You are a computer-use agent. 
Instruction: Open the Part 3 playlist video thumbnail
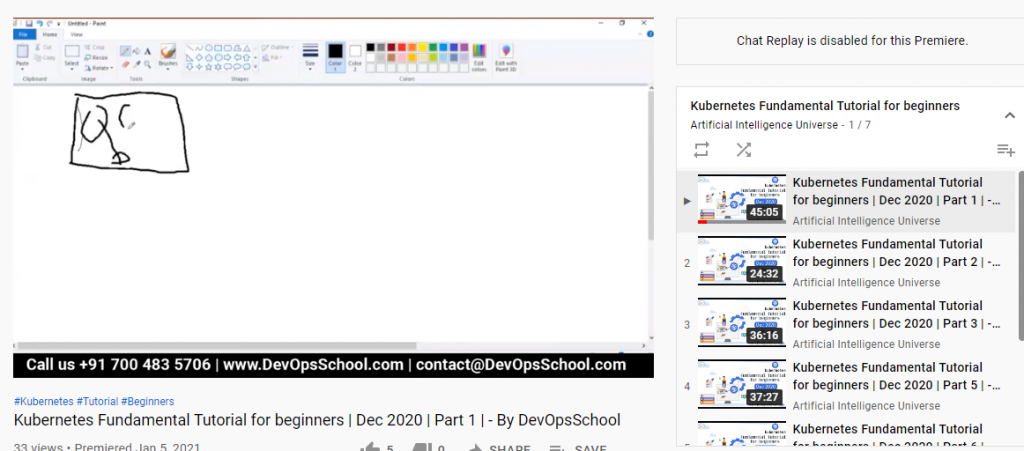741,322
